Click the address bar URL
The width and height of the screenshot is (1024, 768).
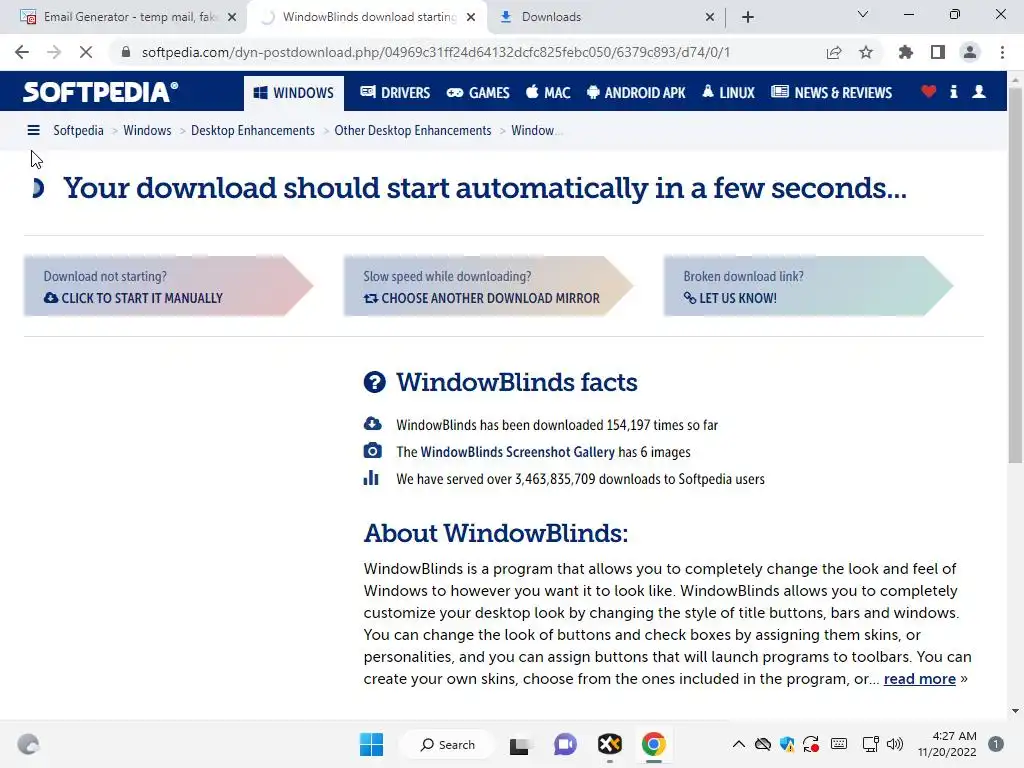point(436,52)
